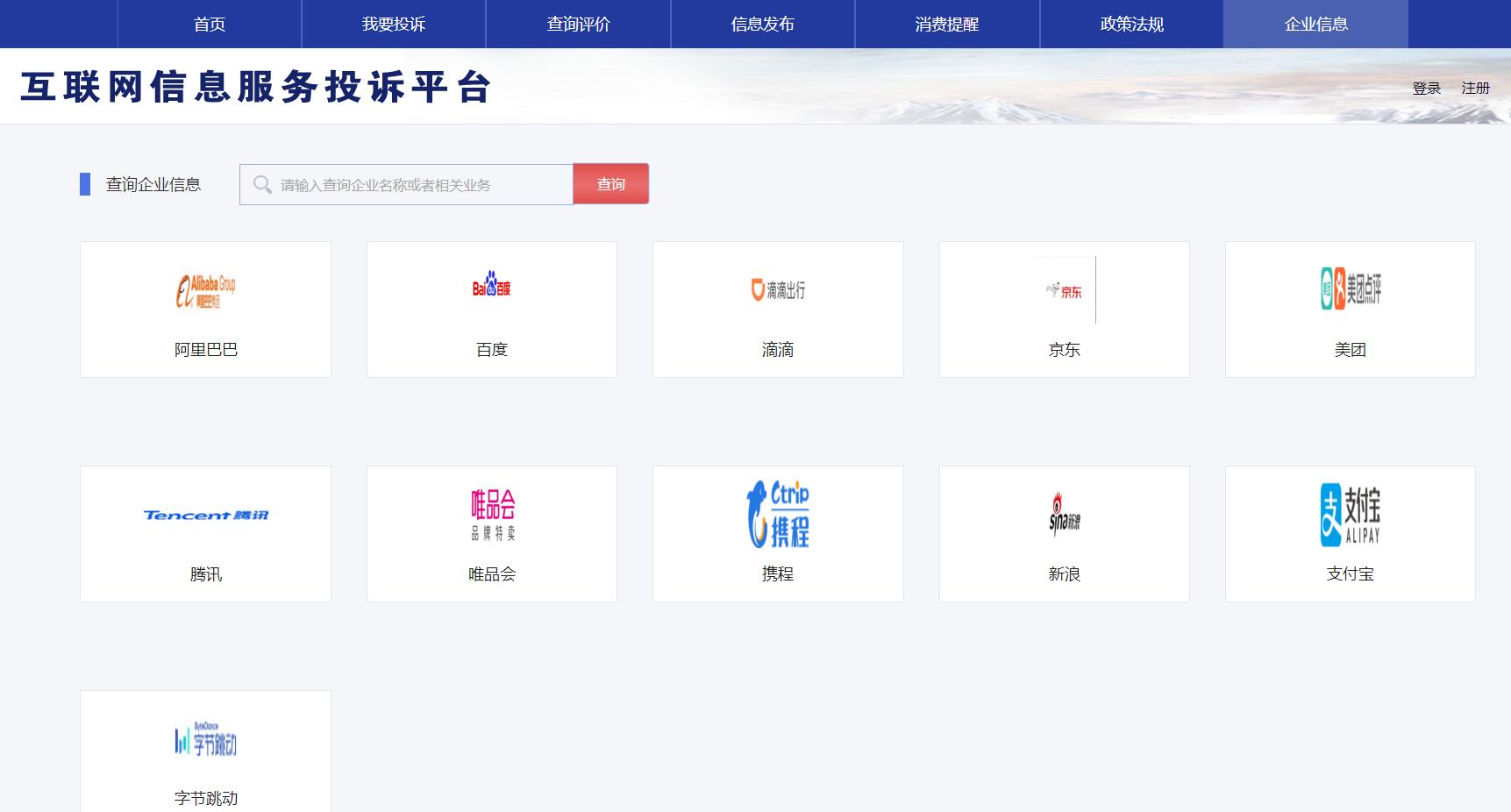Click the Alibaba Group logo

[x=205, y=290]
